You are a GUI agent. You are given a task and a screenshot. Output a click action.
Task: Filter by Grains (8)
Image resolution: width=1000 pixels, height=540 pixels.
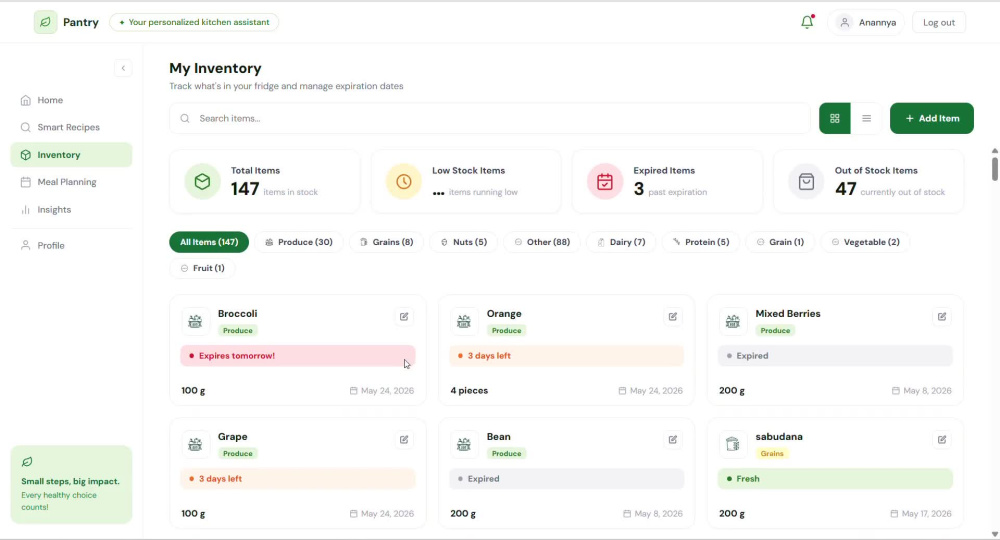(x=386, y=242)
